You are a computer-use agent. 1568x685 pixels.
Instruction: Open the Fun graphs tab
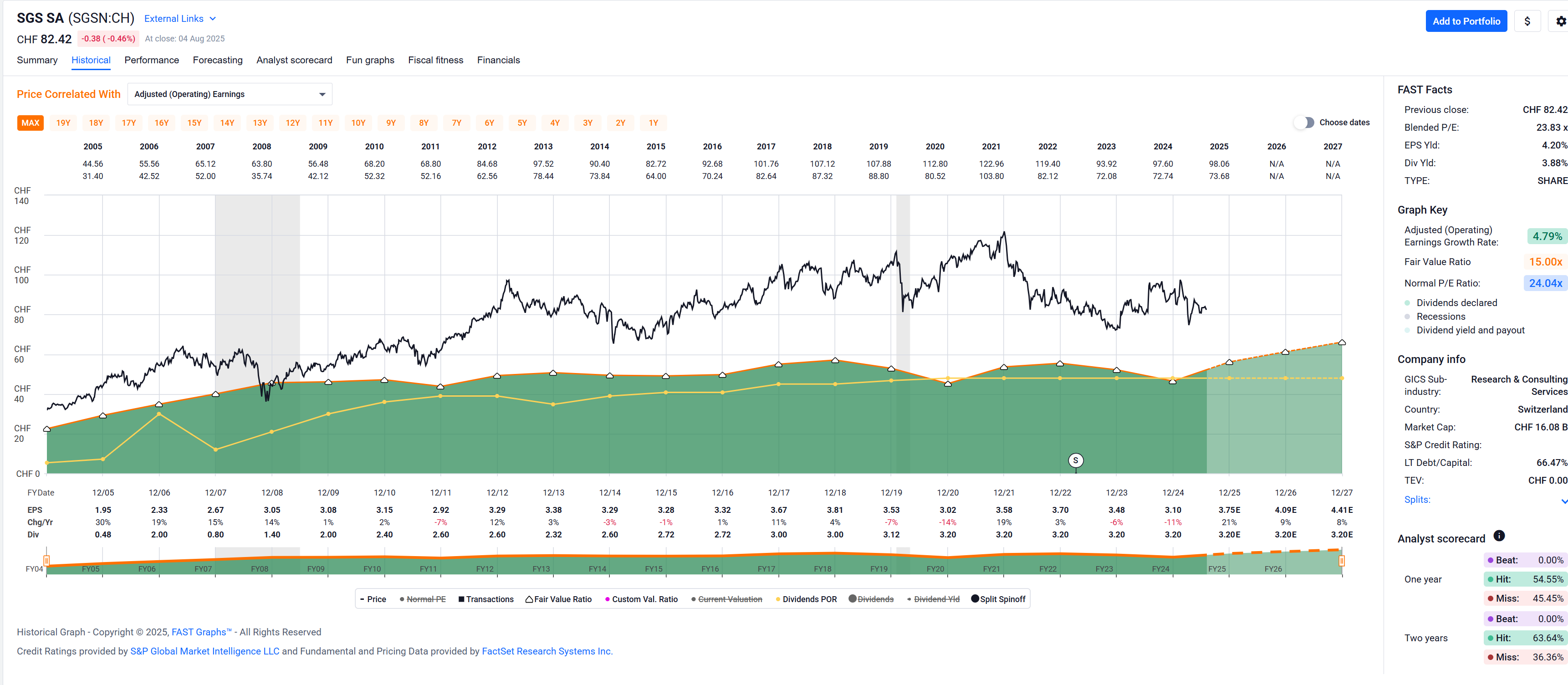(370, 60)
